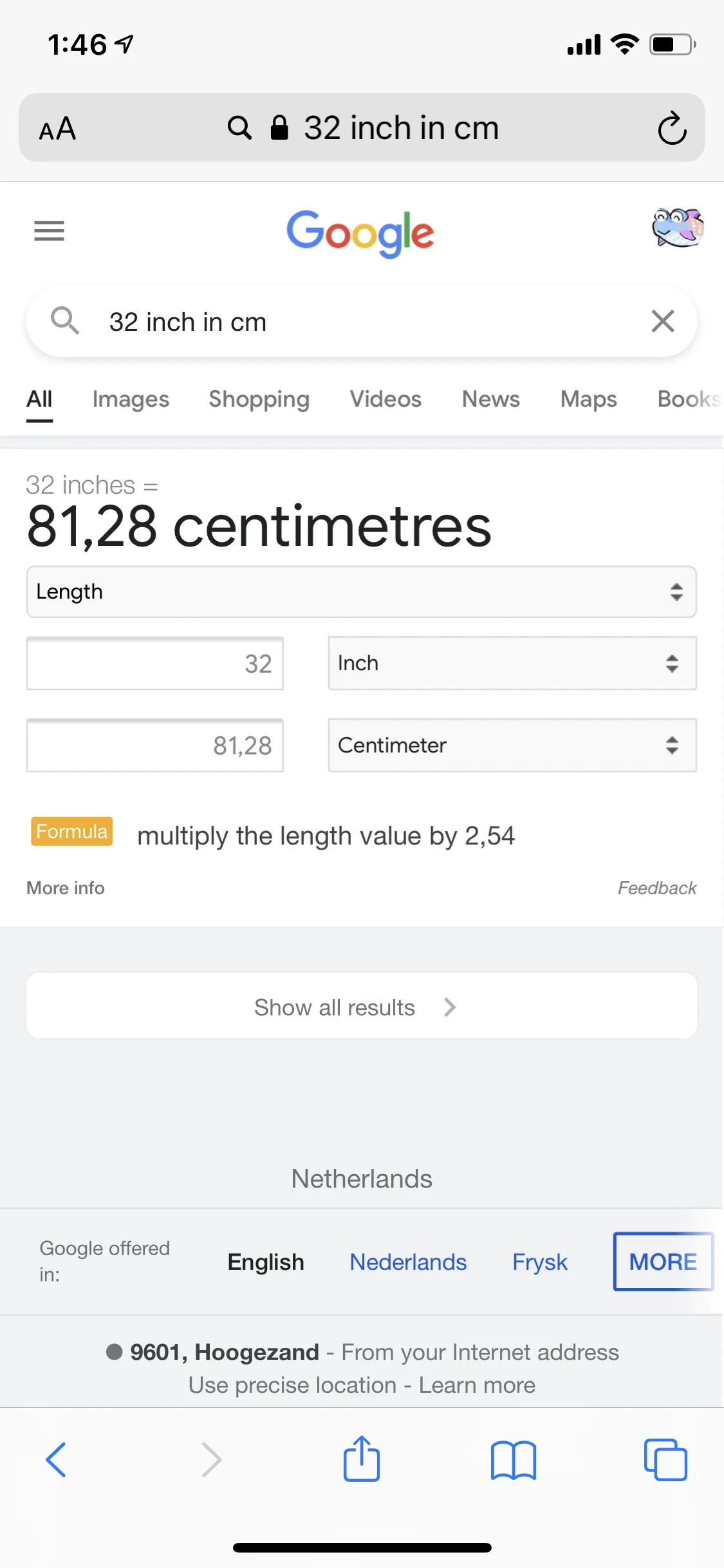Open the Google account profile avatar
The image size is (724, 1568).
(677, 228)
